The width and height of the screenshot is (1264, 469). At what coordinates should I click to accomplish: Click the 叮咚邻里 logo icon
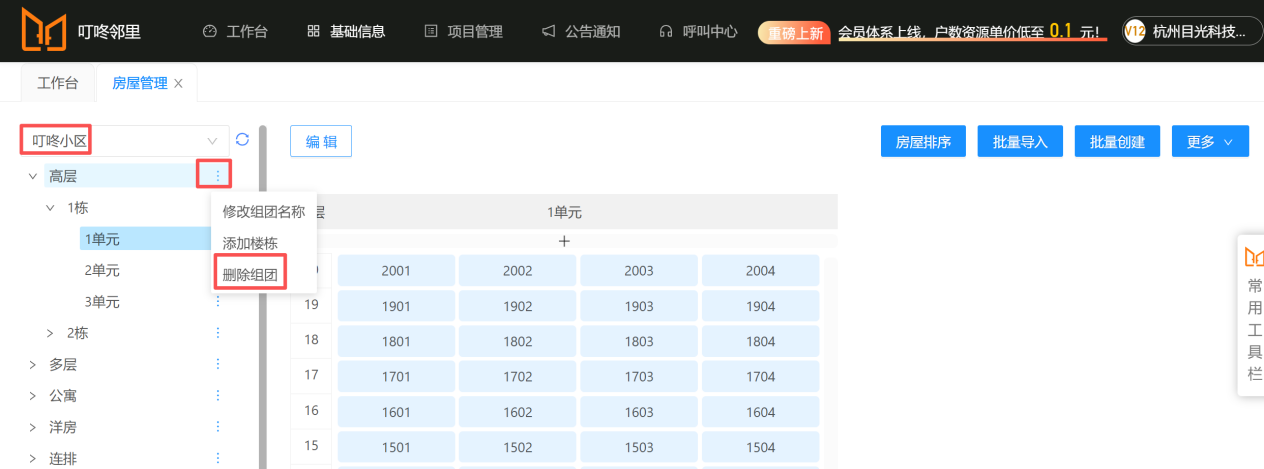point(44,31)
